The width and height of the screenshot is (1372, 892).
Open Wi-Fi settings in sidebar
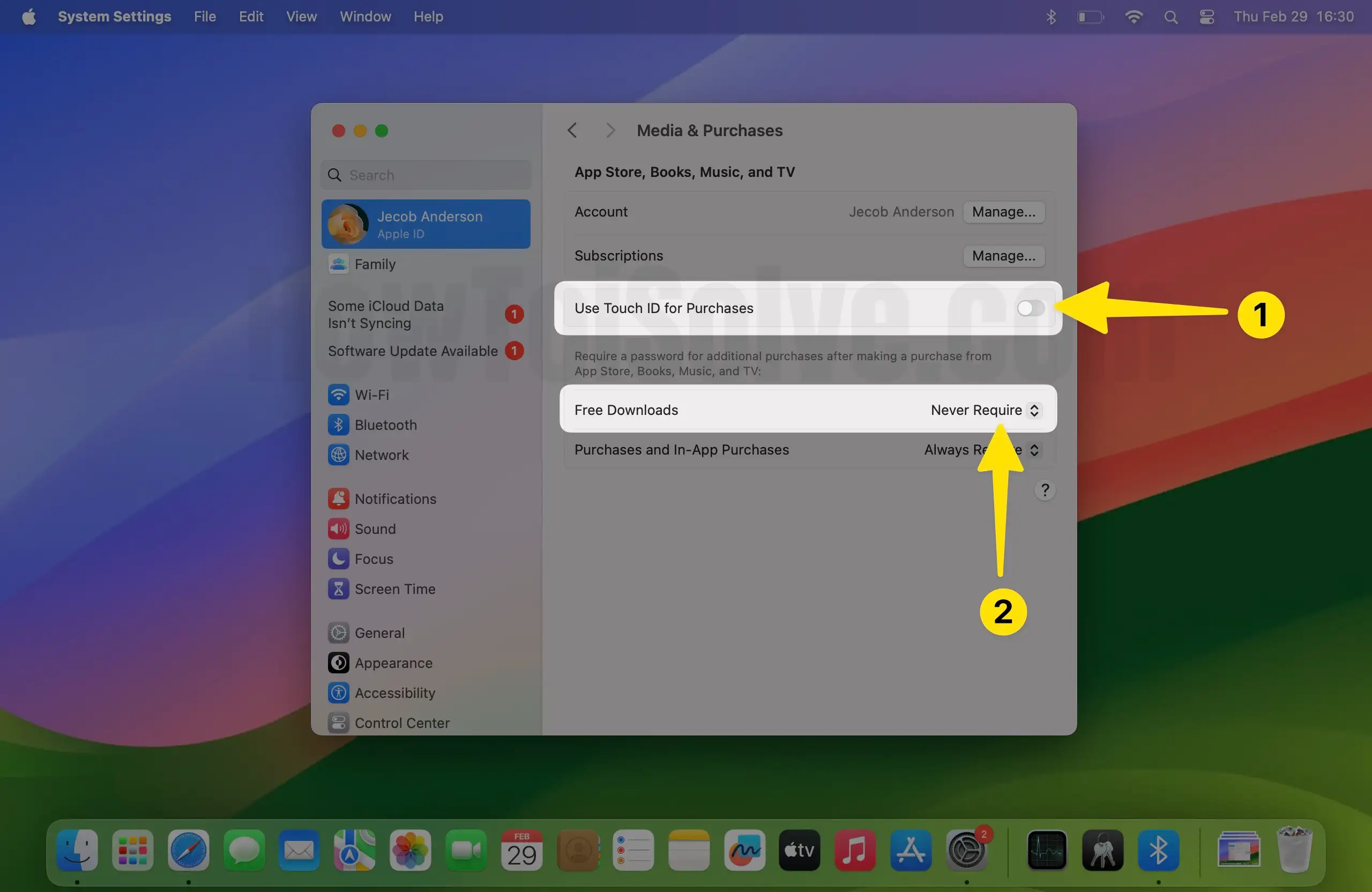(x=371, y=395)
